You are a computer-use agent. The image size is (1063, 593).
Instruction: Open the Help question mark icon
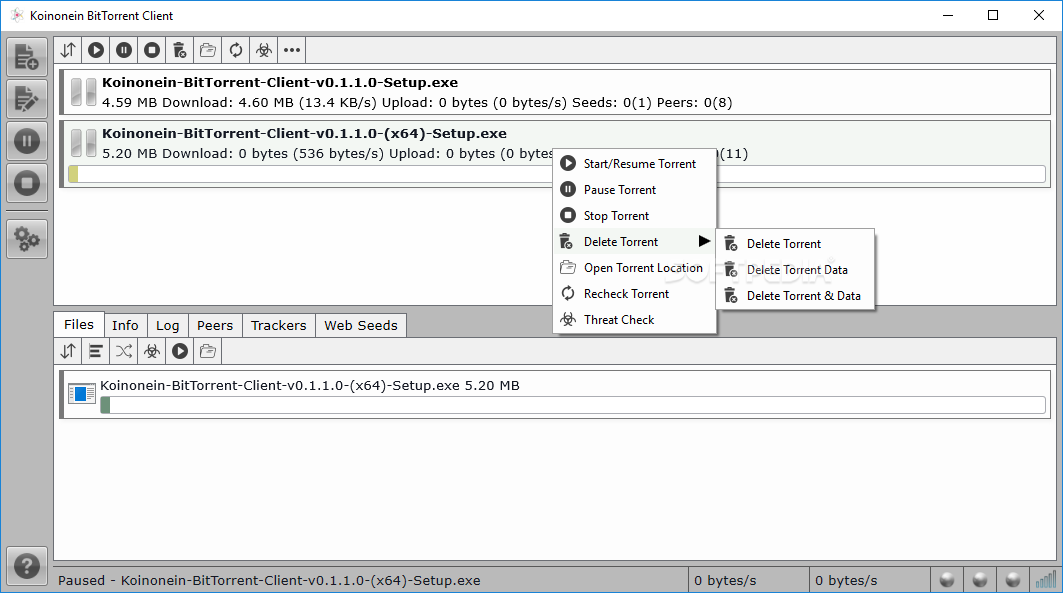27,566
